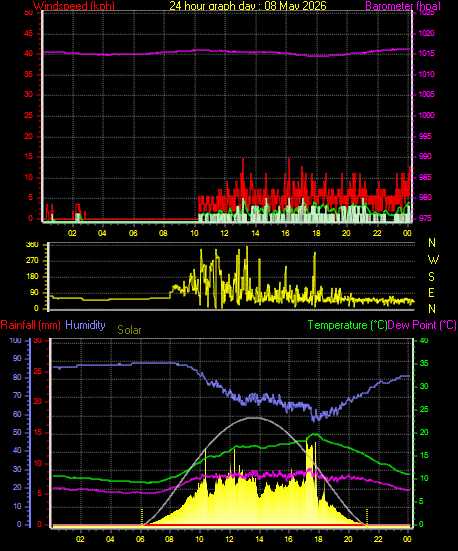Click wind direction axis value 270
The image size is (458, 551).
pos(32,261)
